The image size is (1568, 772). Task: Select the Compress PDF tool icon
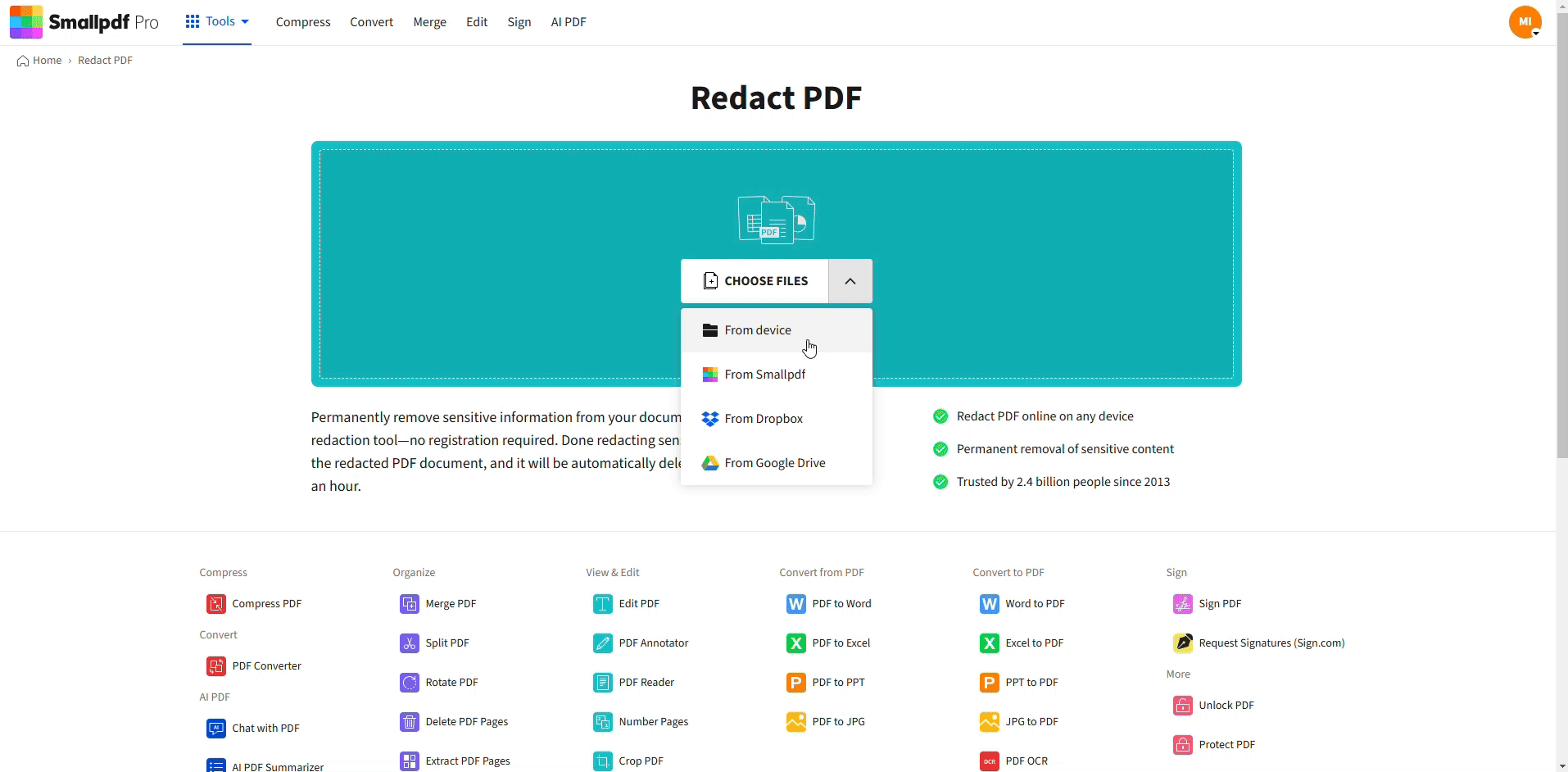tap(216, 604)
